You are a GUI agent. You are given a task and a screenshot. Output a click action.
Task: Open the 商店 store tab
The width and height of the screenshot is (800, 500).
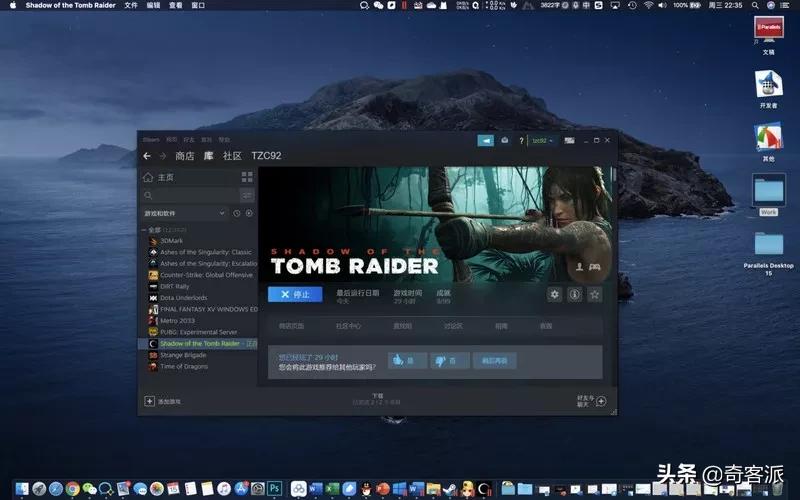(x=185, y=156)
